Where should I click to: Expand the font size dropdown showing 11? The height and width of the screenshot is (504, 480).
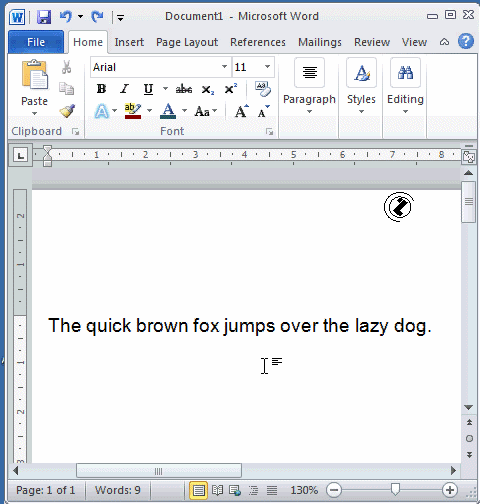(267, 67)
